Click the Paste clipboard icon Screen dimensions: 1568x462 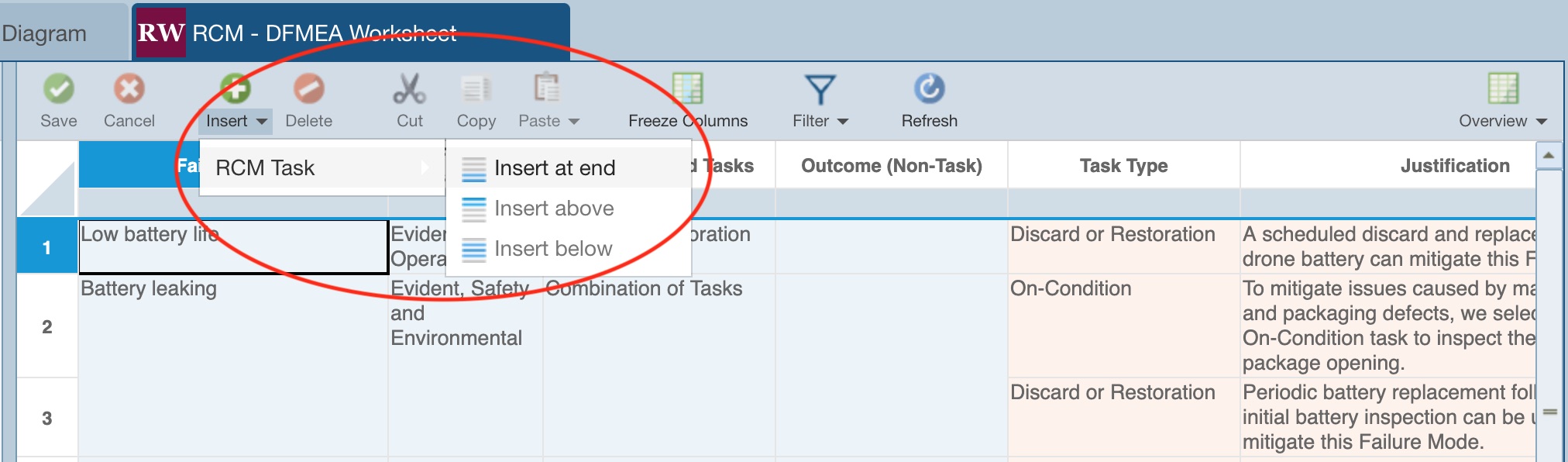(546, 89)
